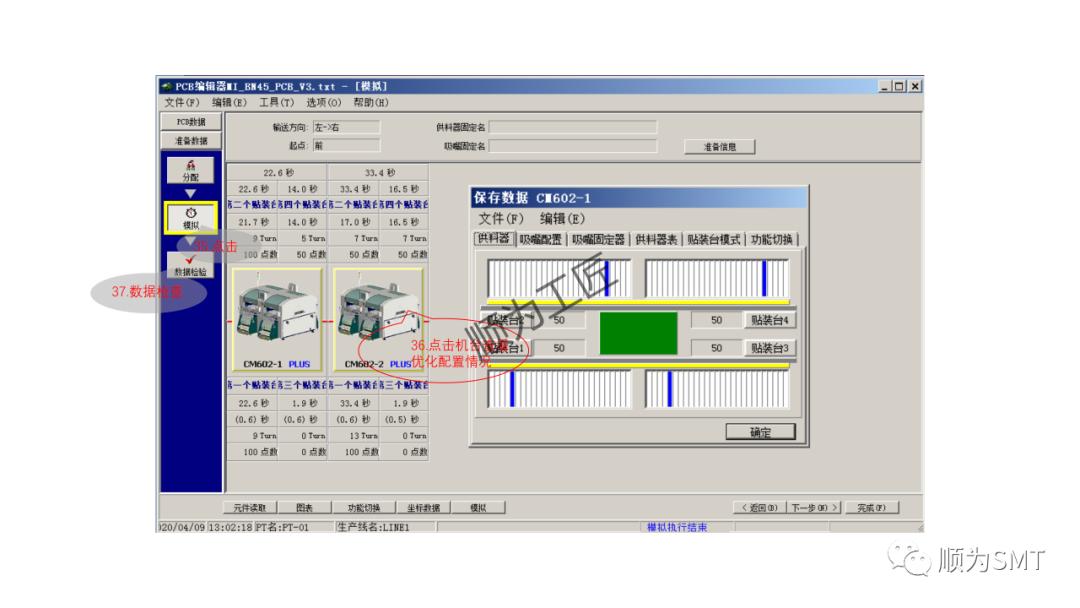
Task: Click the 贴装台2 button
Action: (x=506, y=320)
